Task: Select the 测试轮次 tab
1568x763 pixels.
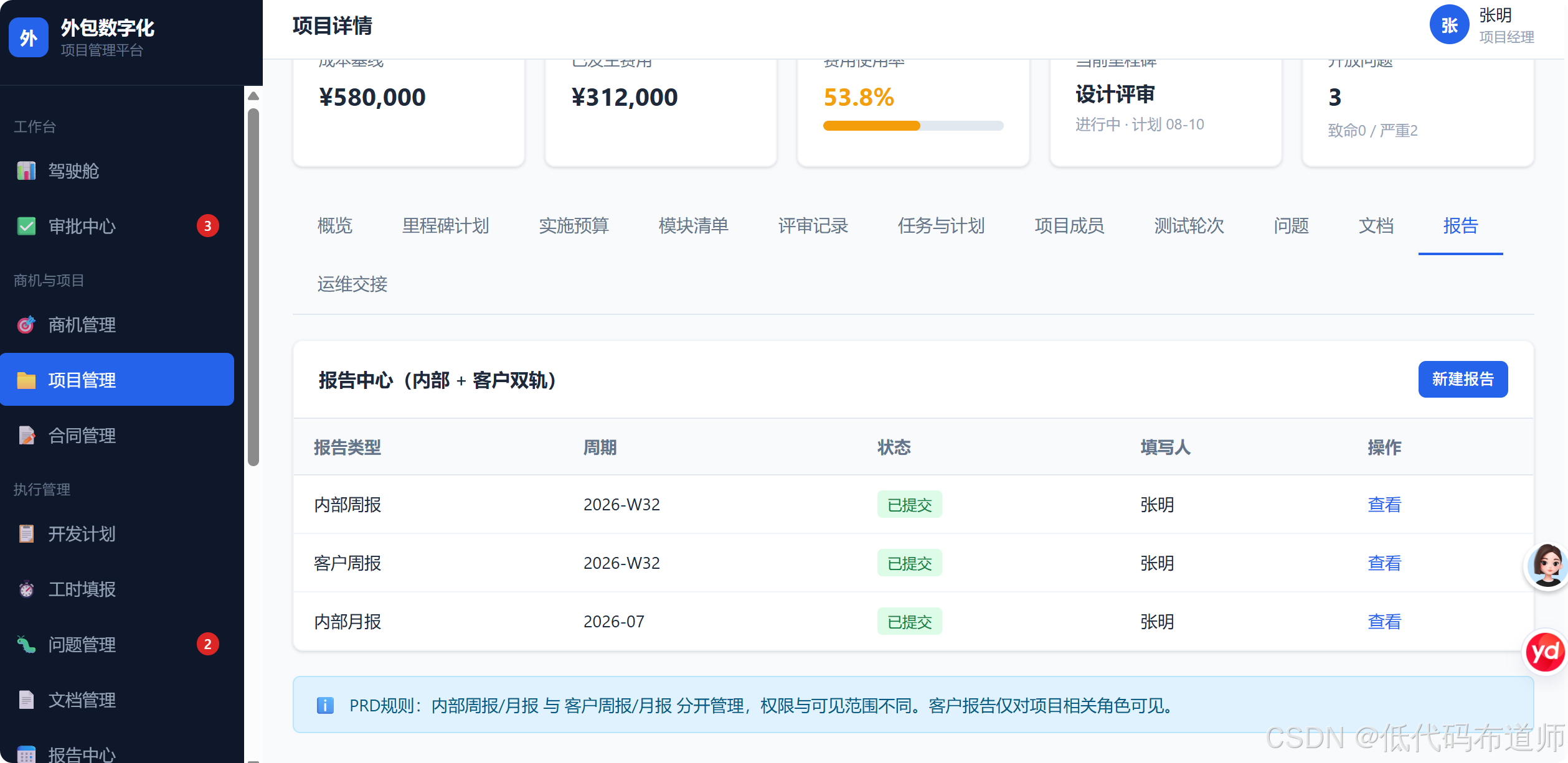Action: click(x=1189, y=225)
